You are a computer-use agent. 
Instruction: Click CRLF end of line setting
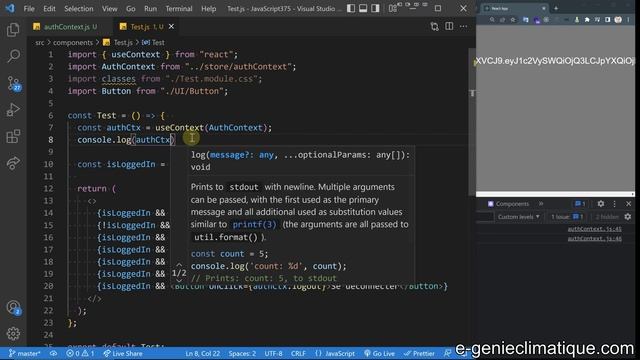[298, 353]
